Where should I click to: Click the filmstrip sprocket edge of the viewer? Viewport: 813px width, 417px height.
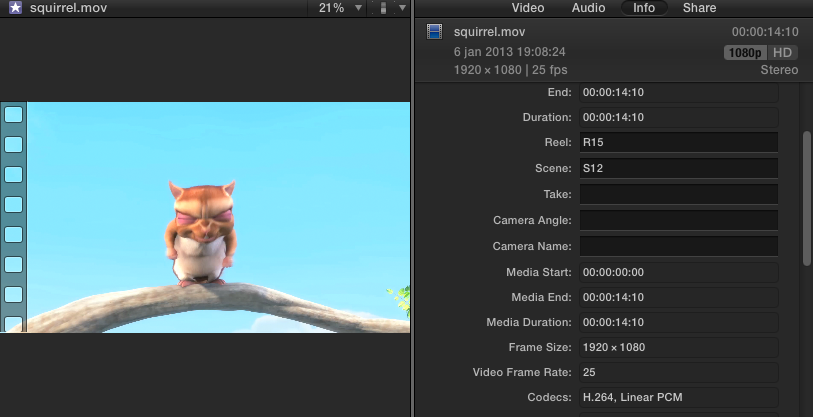pos(13,217)
